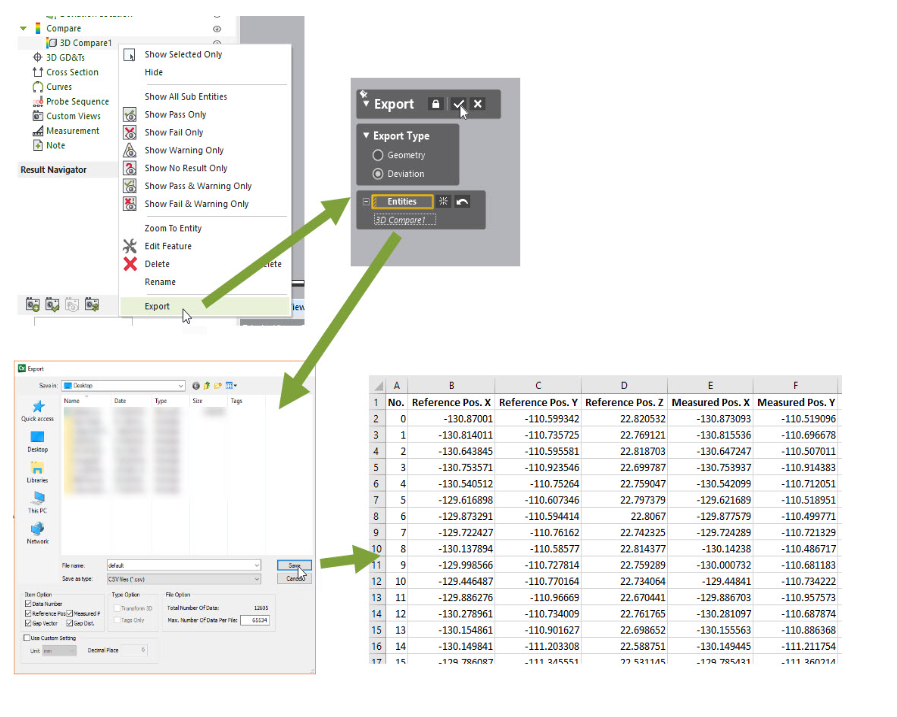Toggle visibility eye for Compare
The width and height of the screenshot is (897, 717).
217,29
